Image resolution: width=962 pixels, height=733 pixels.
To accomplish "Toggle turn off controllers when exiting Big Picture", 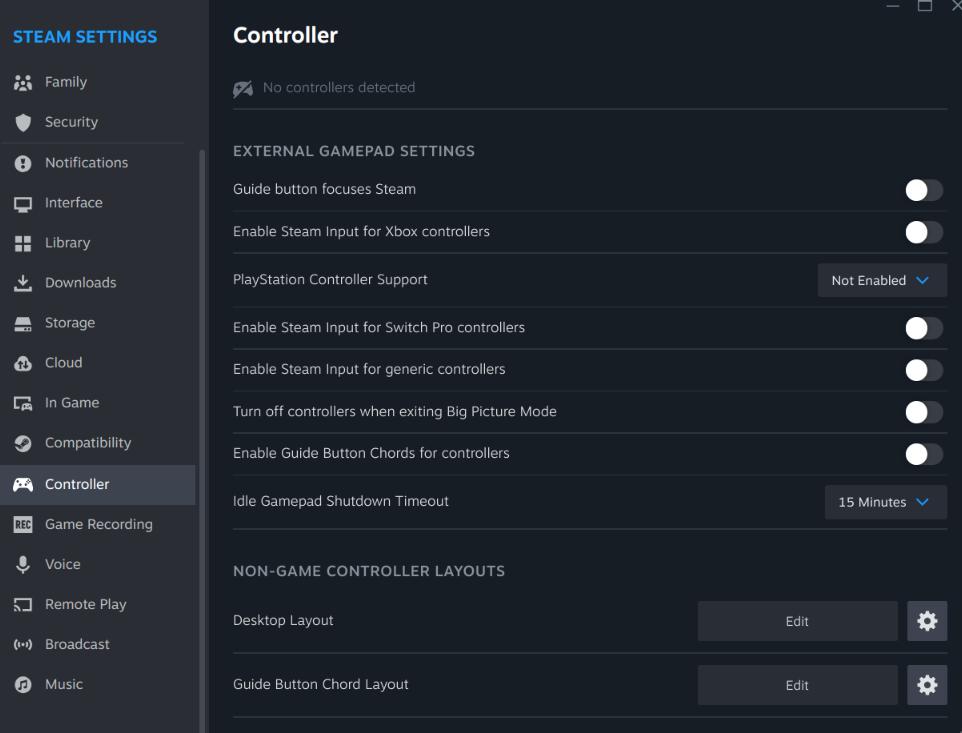I will point(924,412).
